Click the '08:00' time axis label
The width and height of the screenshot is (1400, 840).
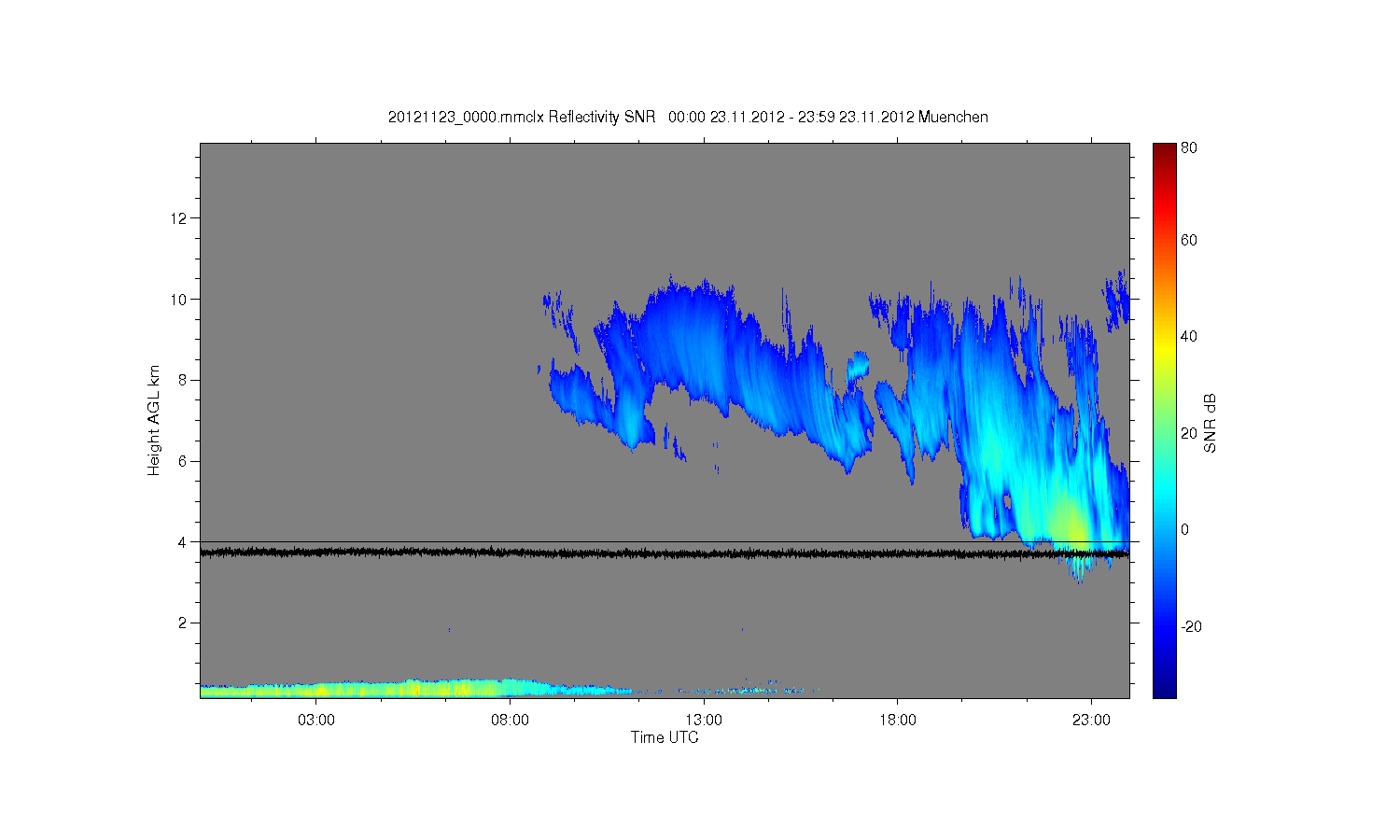click(511, 721)
